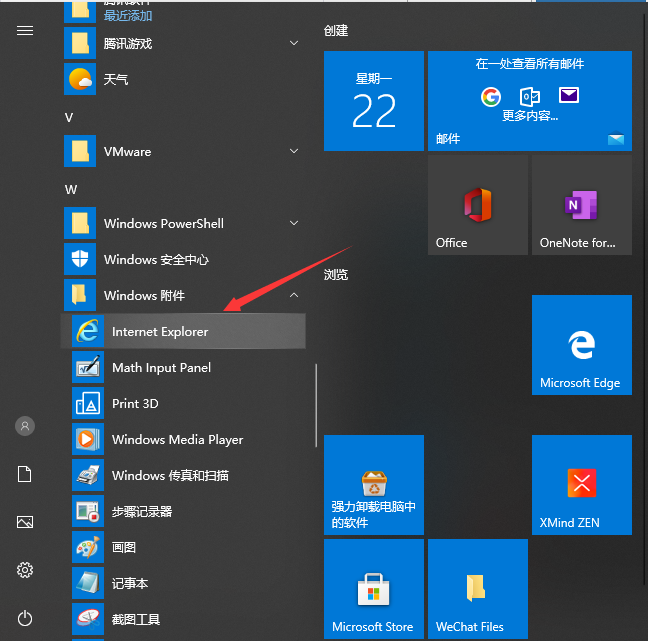Click the app list scrollbar
This screenshot has height=641, width=648.
[x=317, y=405]
